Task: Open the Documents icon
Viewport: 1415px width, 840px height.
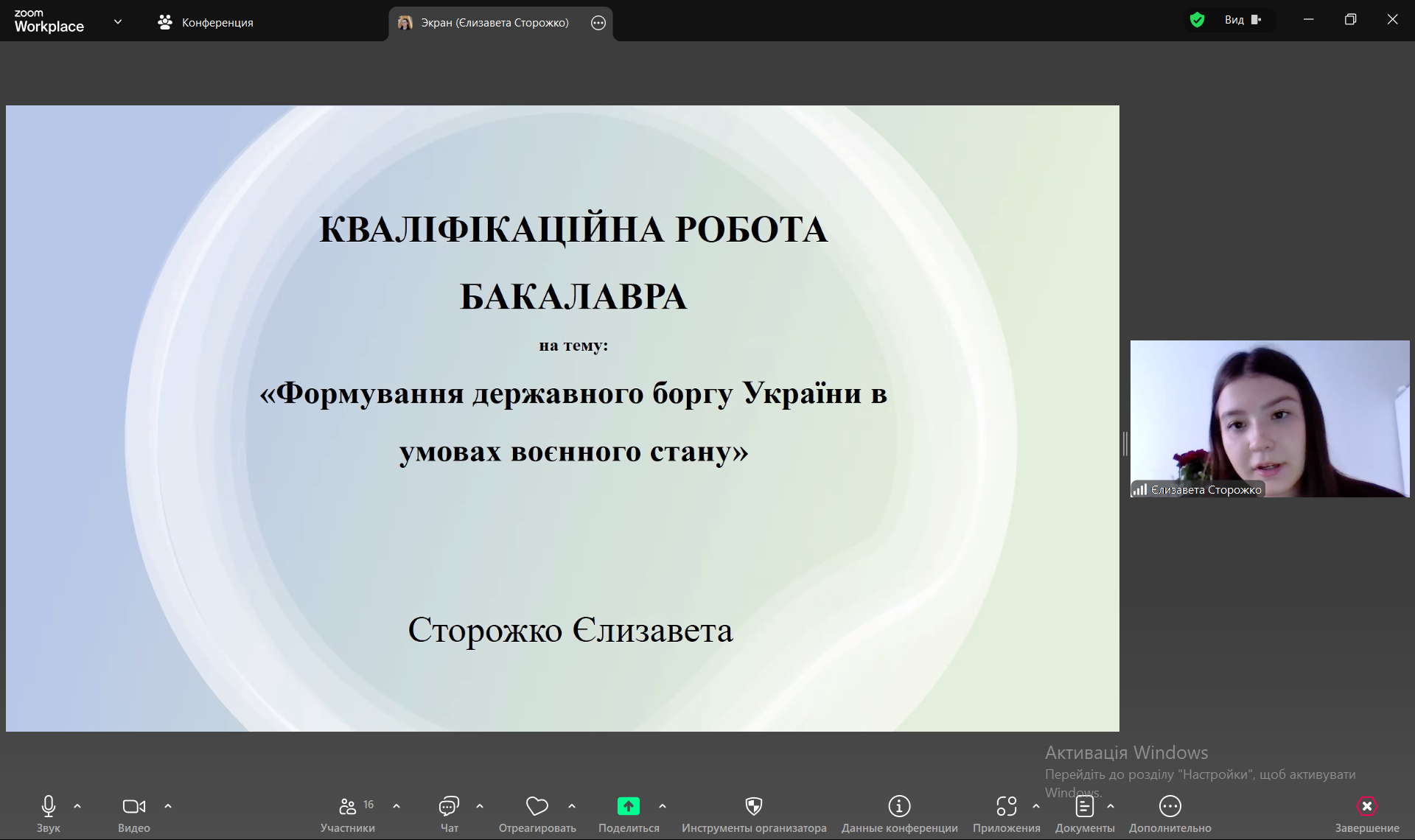Action: click(1084, 807)
